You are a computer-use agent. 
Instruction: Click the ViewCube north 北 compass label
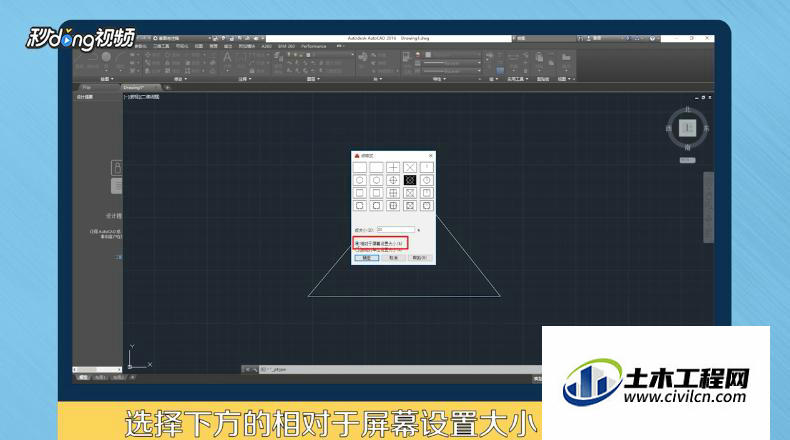coord(687,109)
